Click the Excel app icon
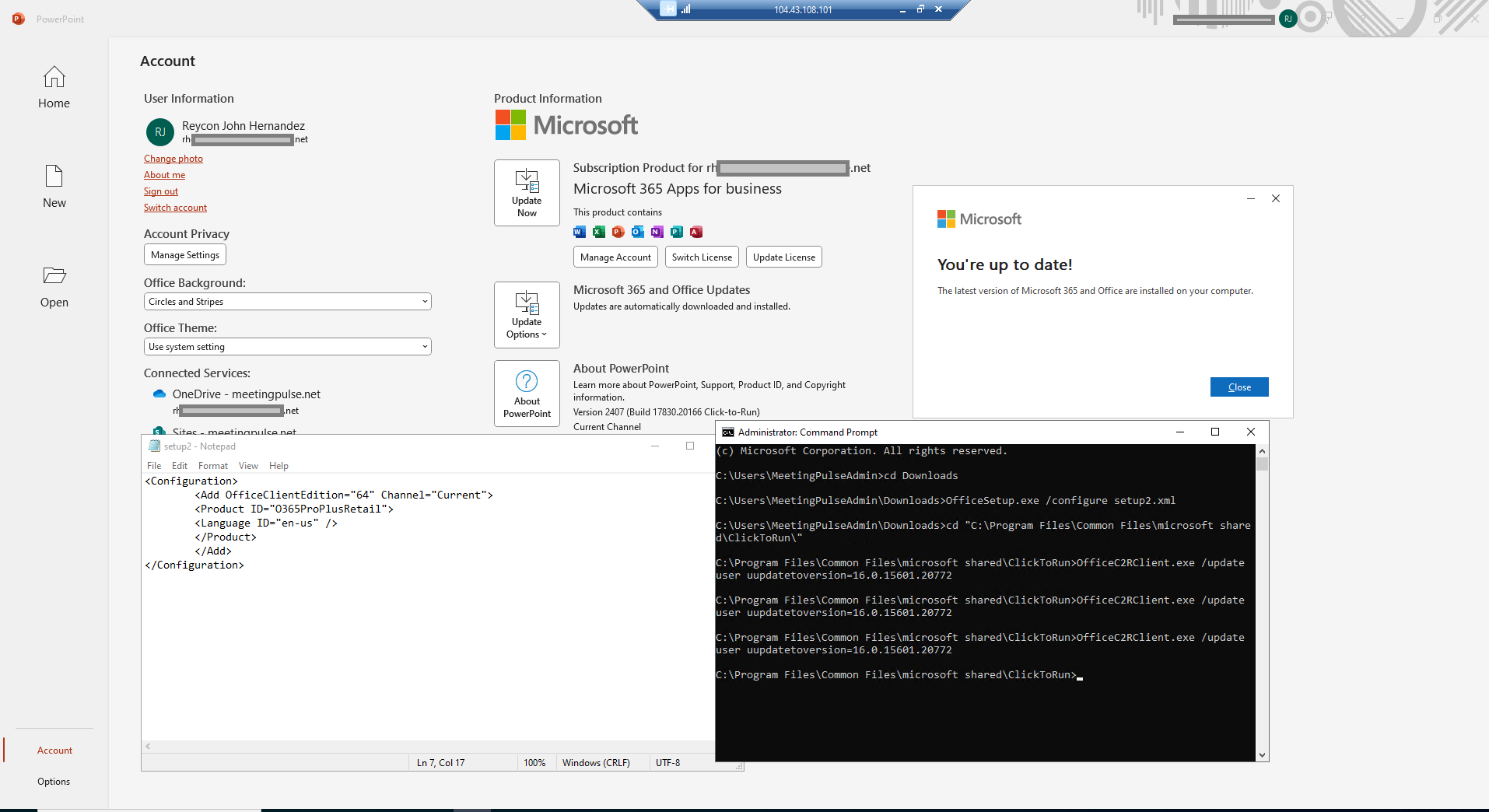Screen dimensions: 1489x812 [599, 232]
